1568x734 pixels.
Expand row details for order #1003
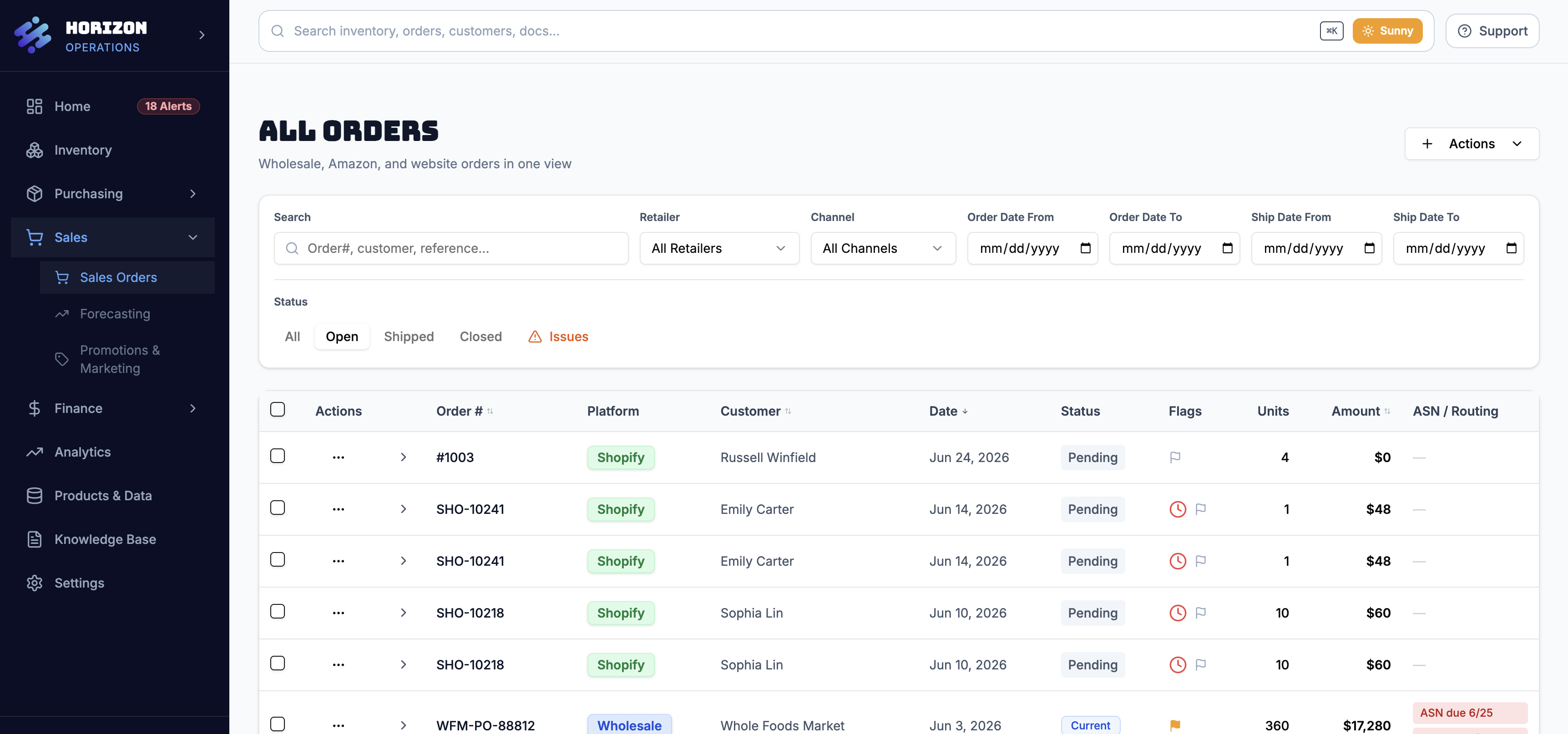tap(403, 457)
